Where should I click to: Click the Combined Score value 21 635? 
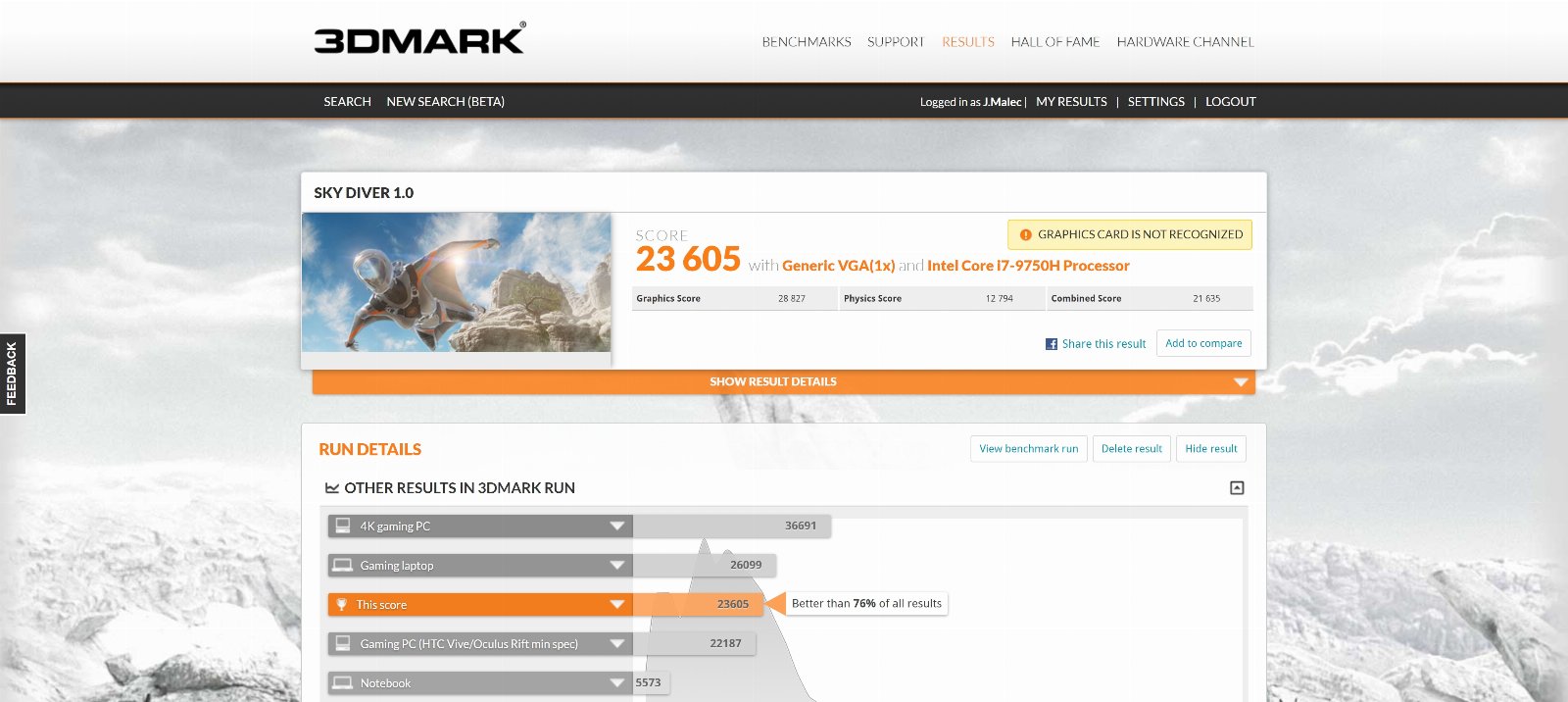click(x=1206, y=298)
